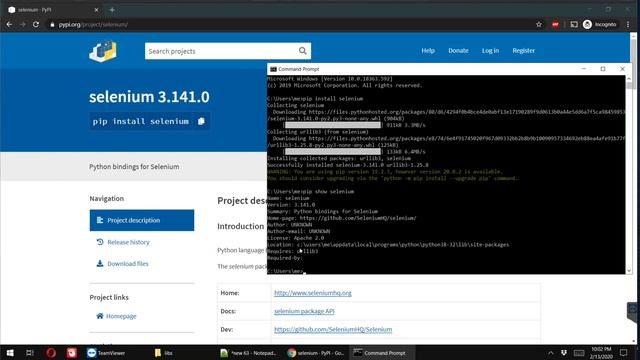Click the Command Prompt title bar icon
640x360 pixels.
pos(273,69)
